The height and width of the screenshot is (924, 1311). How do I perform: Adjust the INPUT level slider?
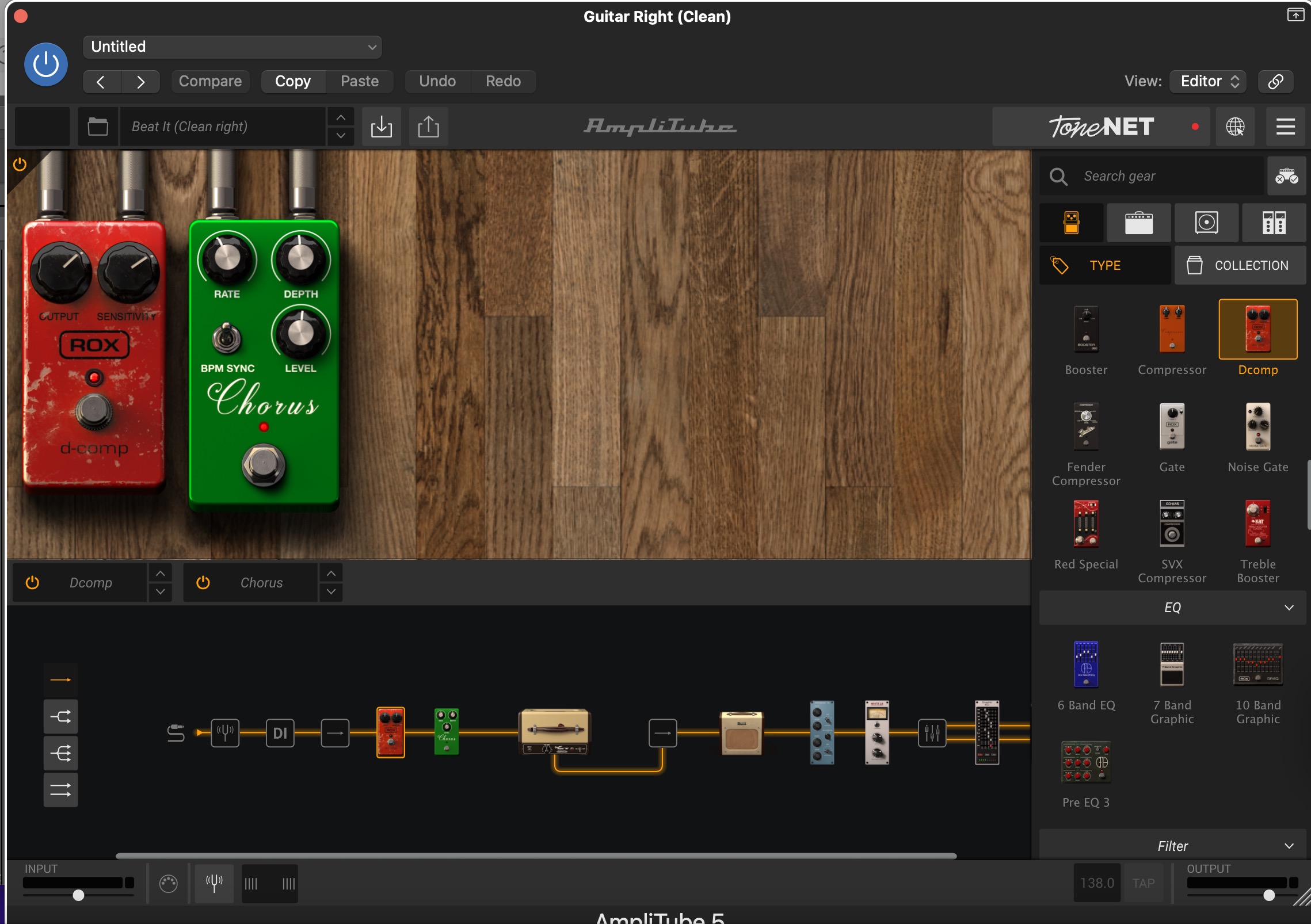[79, 895]
